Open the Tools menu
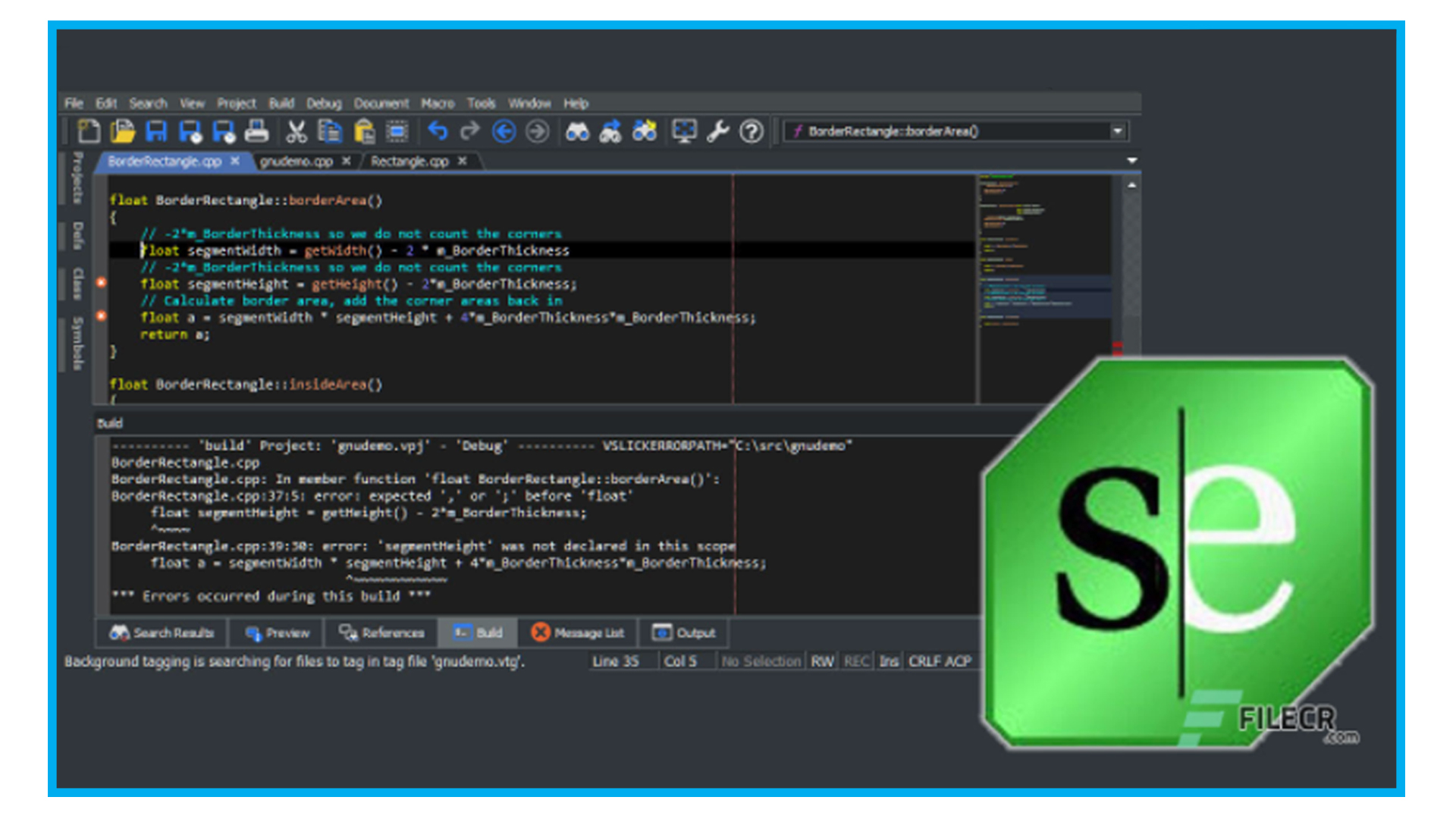The width and height of the screenshot is (1456, 819). coord(481,103)
